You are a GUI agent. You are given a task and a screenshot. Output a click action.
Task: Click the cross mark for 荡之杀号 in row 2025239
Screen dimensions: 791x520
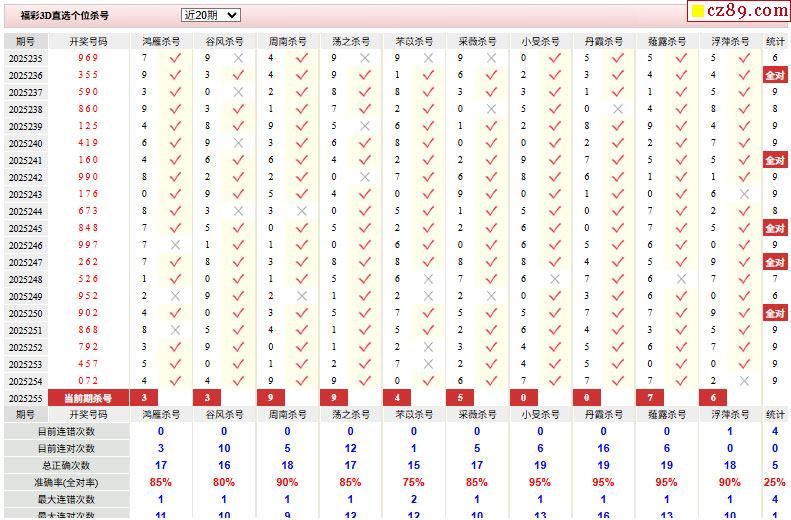365,126
